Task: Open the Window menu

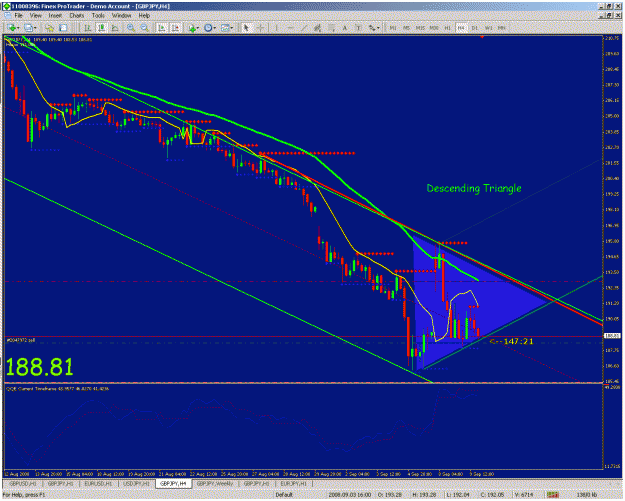Action: point(122,16)
